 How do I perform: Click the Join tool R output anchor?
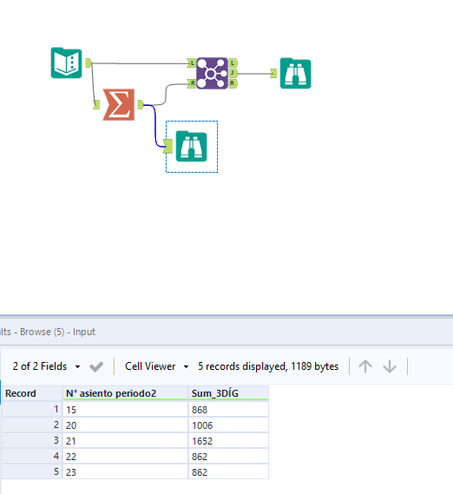233,83
